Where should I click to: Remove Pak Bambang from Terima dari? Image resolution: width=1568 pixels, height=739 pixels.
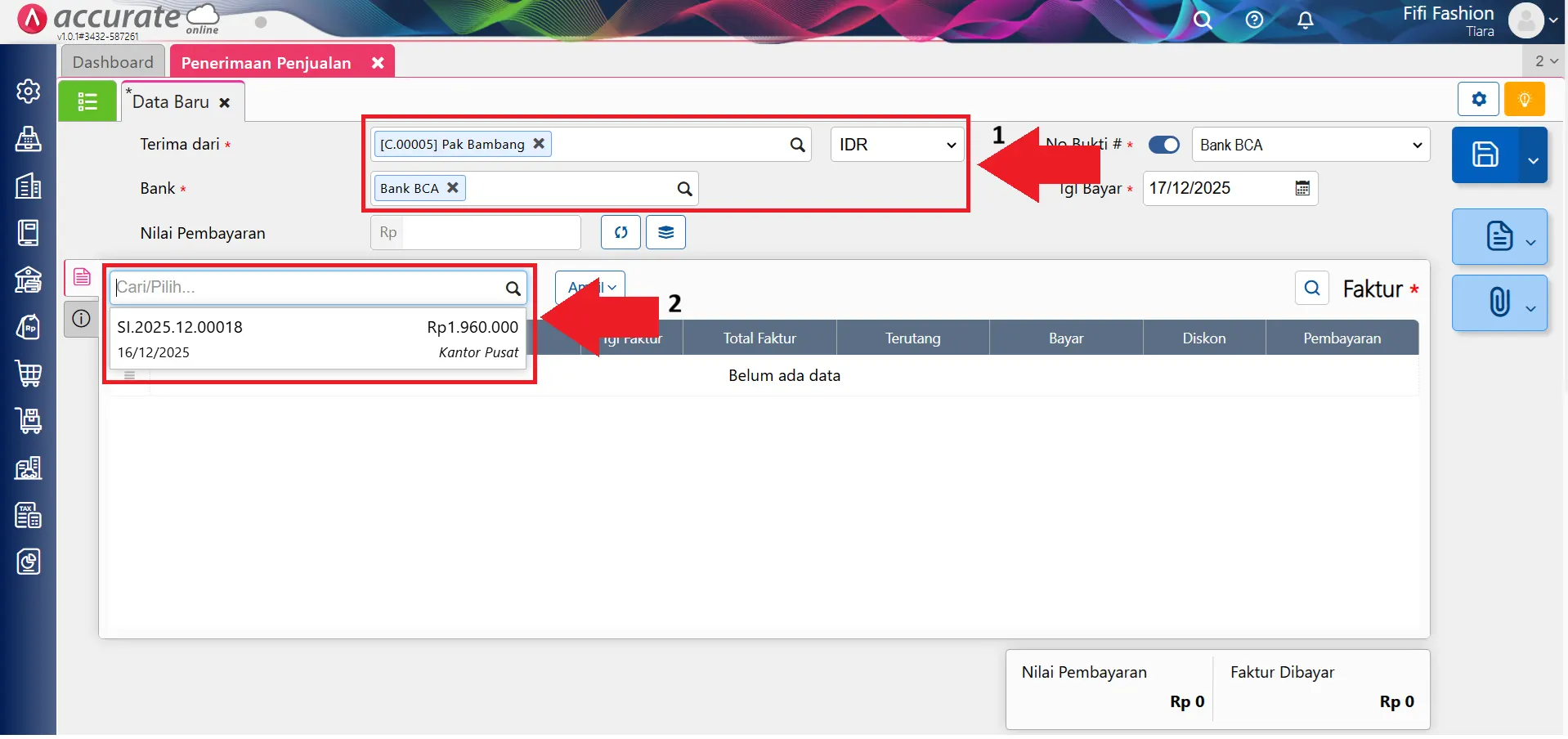coord(539,144)
